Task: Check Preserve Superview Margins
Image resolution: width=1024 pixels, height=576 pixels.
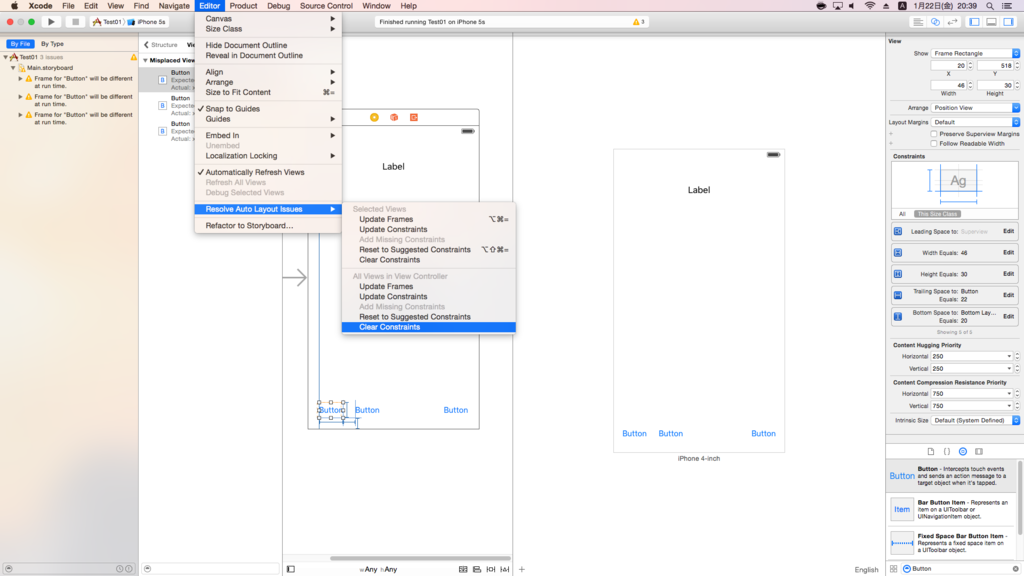Action: (934, 134)
